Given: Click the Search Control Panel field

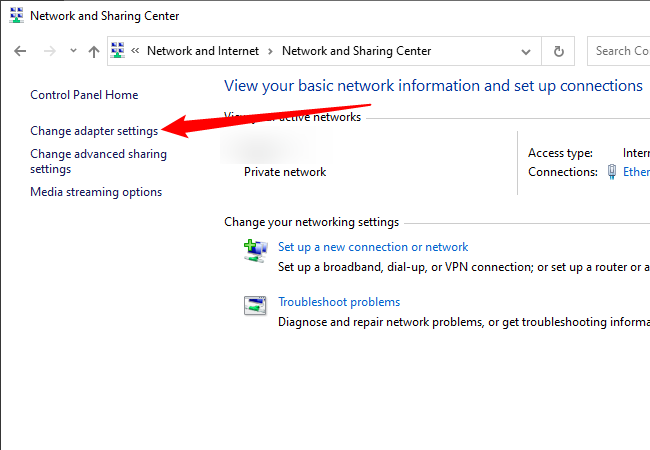Looking at the screenshot, I should pyautogui.click(x=618, y=51).
